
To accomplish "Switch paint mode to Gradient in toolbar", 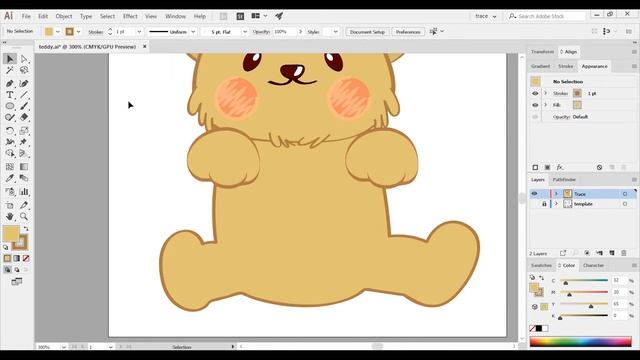I will [17, 258].
